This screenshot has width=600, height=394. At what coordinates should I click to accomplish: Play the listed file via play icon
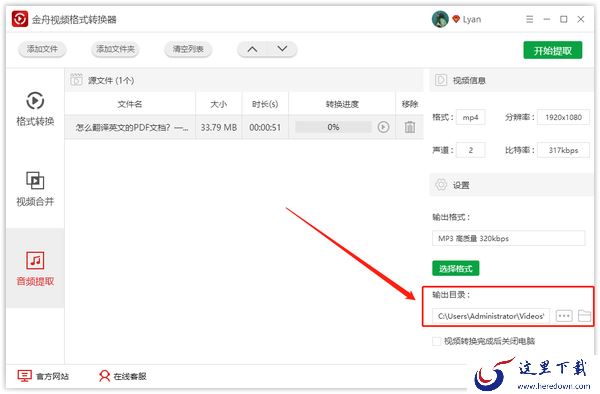click(383, 127)
